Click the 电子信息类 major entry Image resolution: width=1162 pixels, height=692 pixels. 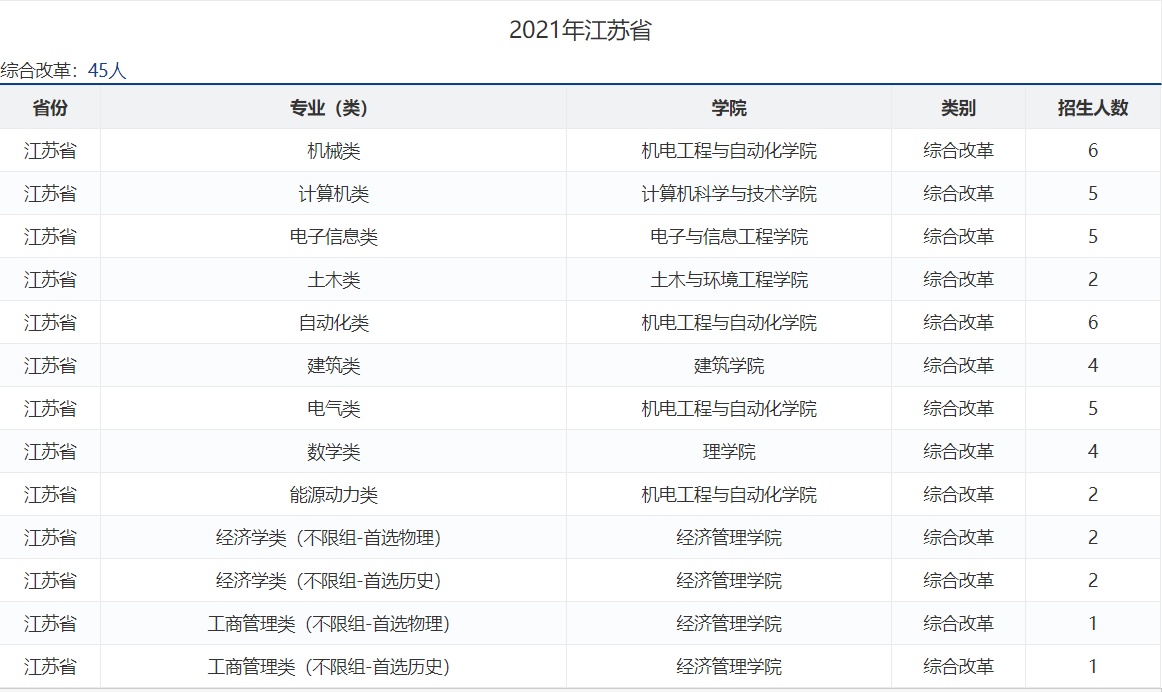333,237
